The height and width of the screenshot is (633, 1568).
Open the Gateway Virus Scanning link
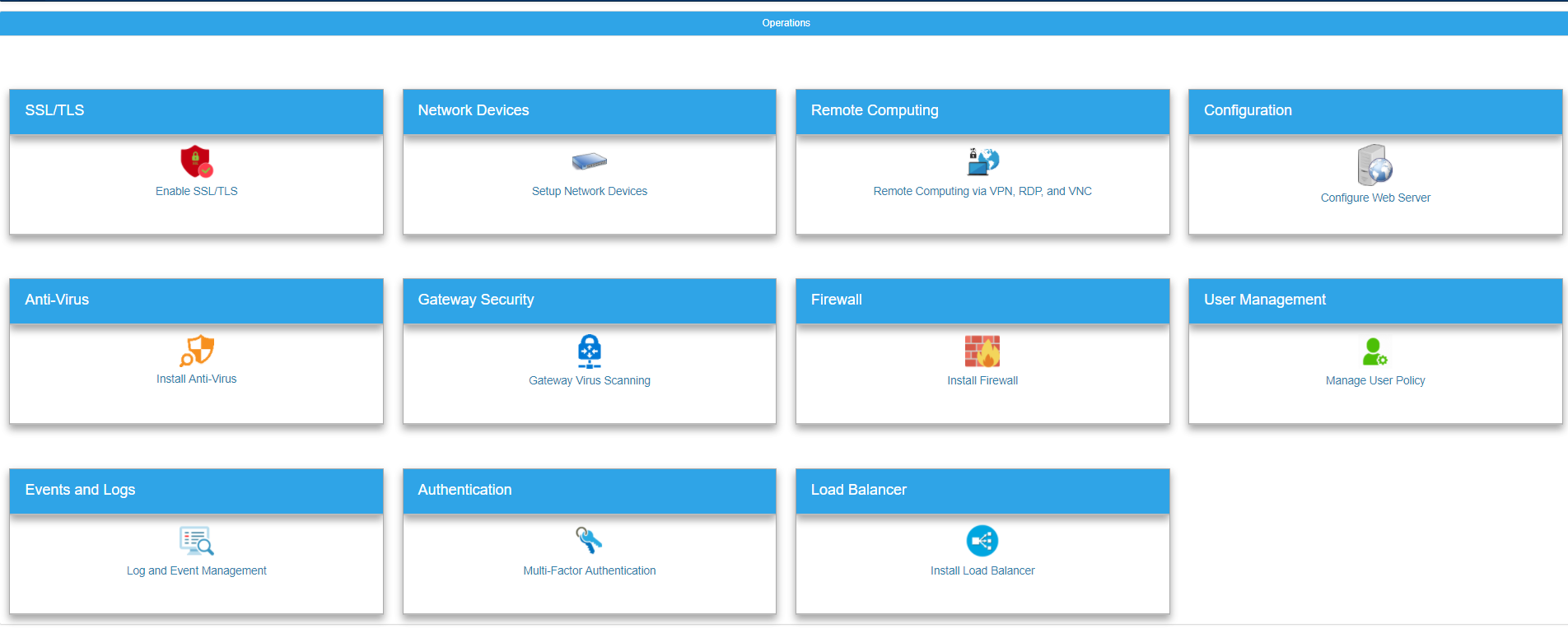tap(590, 380)
